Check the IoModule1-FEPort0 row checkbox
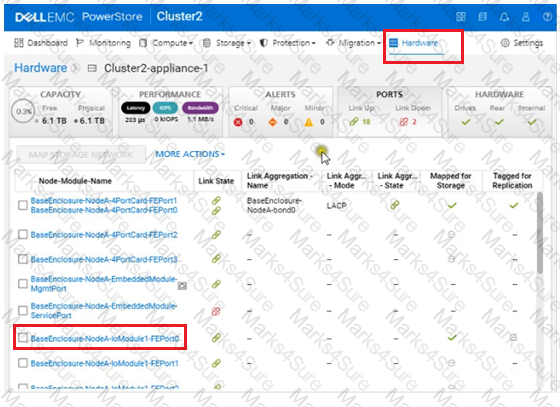 (x=23, y=338)
